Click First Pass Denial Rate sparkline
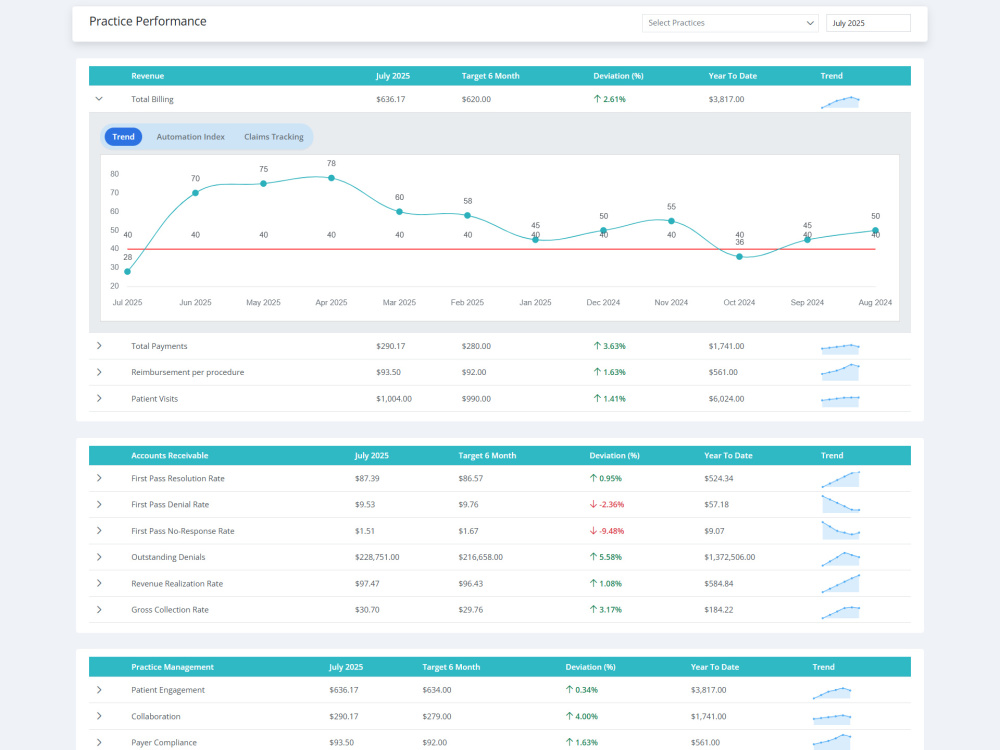 pyautogui.click(x=840, y=504)
